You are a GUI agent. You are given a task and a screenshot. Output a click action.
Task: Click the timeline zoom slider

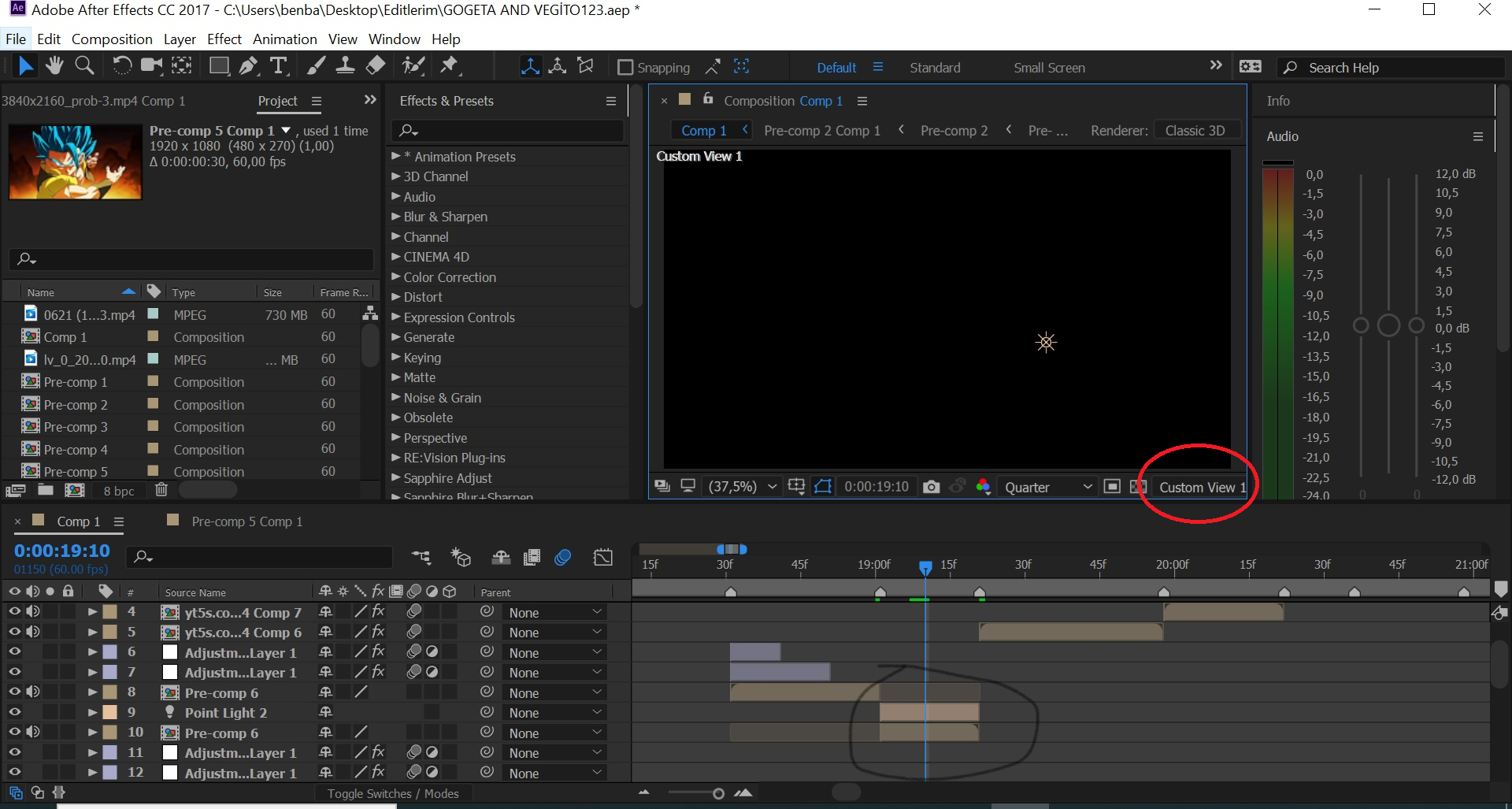(x=717, y=793)
